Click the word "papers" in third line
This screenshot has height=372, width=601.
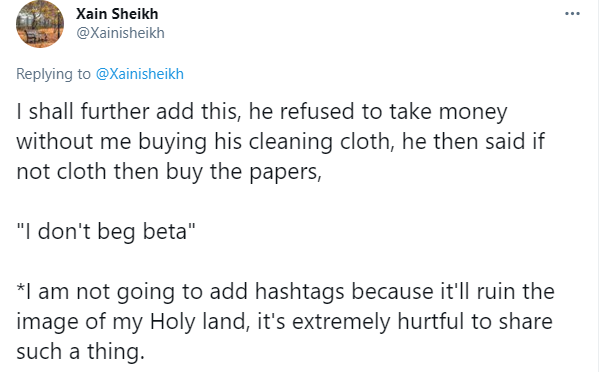285,172
